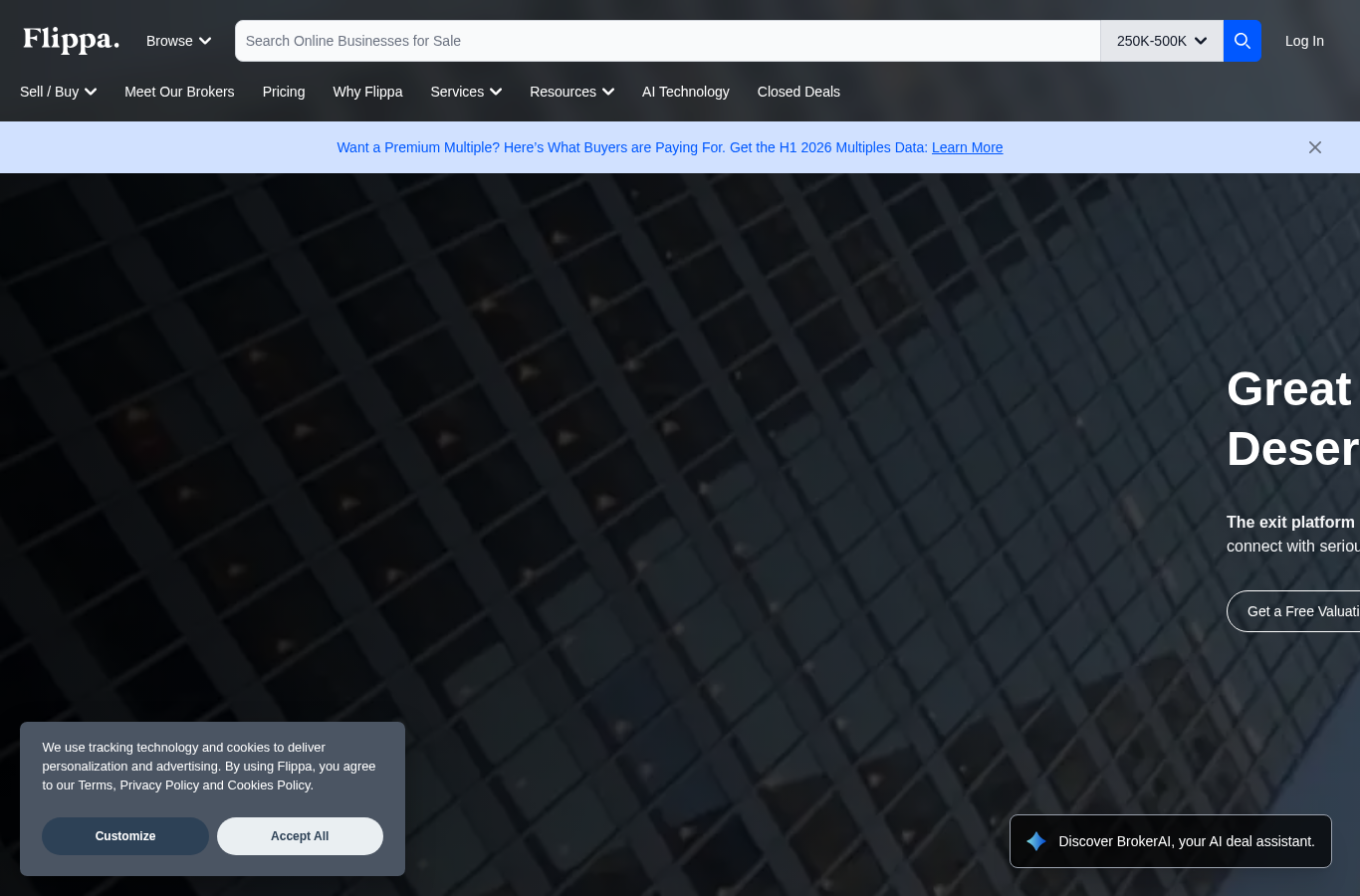Viewport: 1360px width, 896px height.
Task: Open the AI Technology page
Action: click(x=686, y=92)
